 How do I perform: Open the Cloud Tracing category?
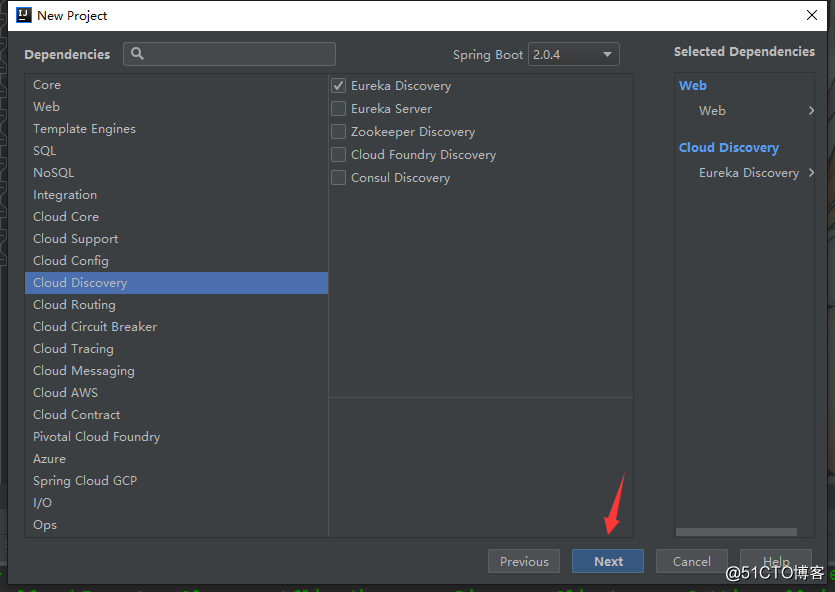pyautogui.click(x=176, y=349)
